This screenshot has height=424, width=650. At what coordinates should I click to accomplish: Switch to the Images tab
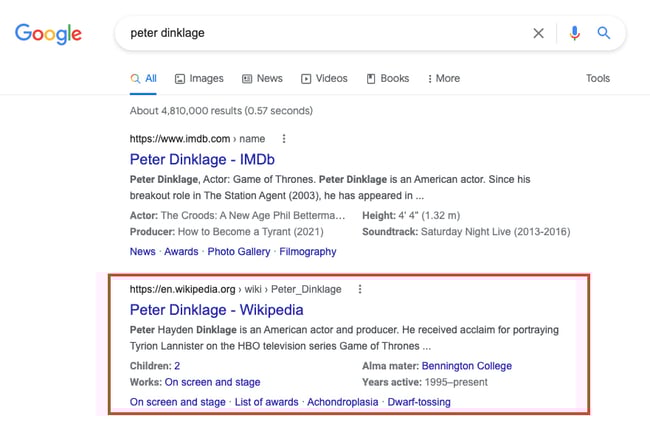point(199,78)
